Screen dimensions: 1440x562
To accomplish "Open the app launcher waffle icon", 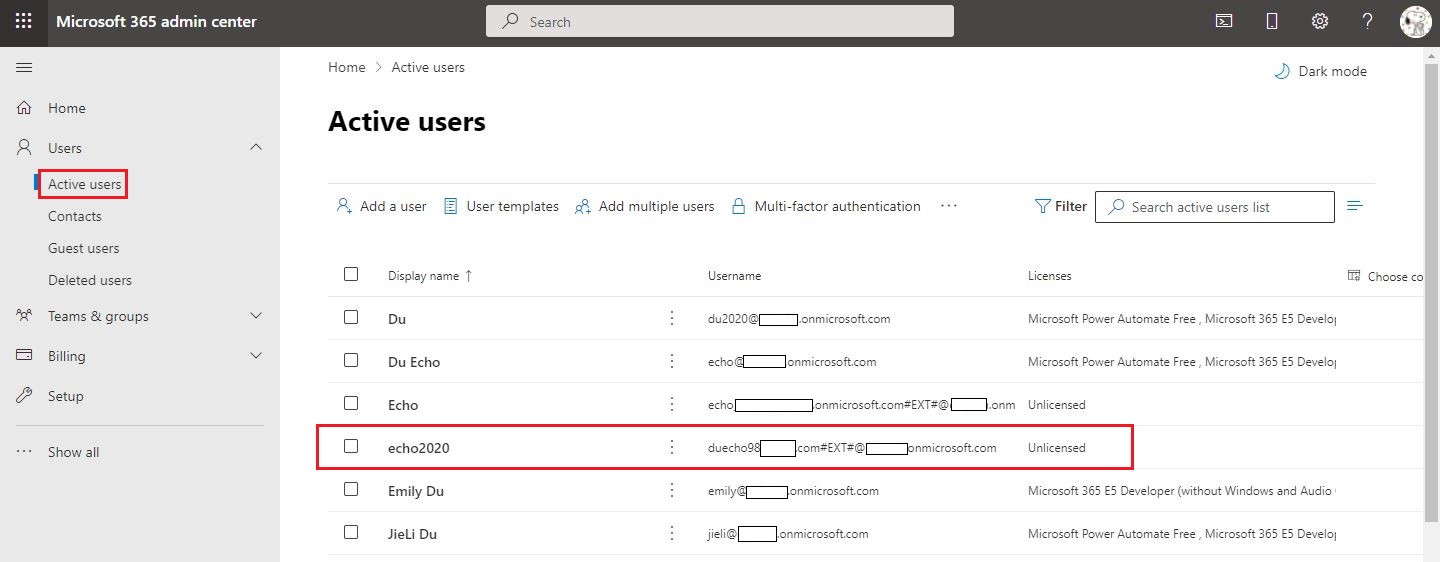I will point(23,21).
